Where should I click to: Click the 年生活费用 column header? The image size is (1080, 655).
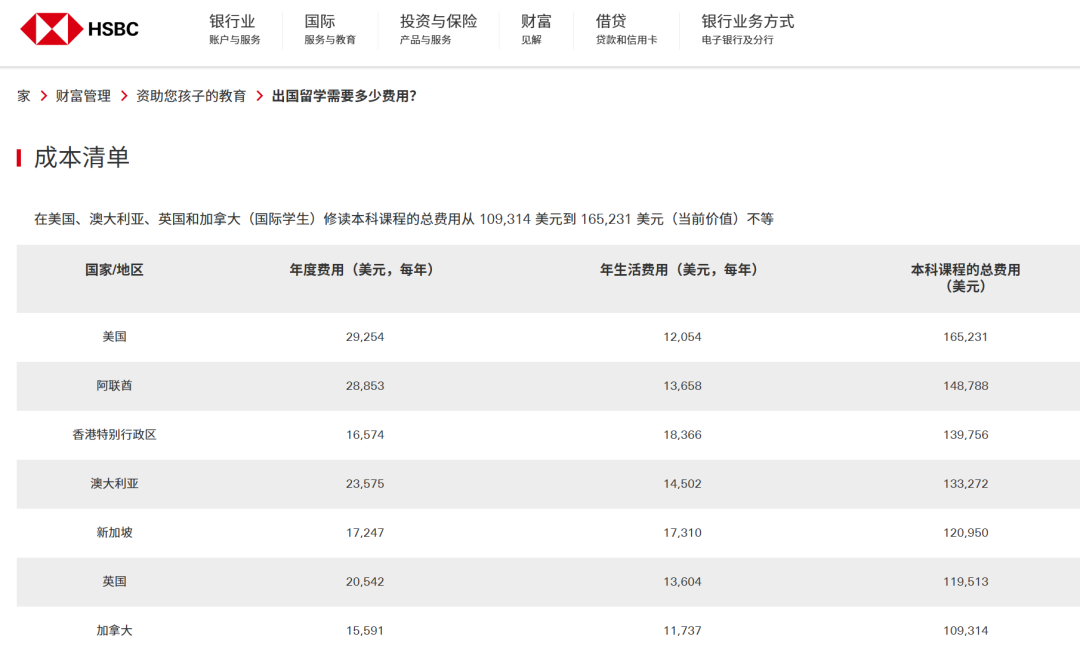(x=679, y=270)
